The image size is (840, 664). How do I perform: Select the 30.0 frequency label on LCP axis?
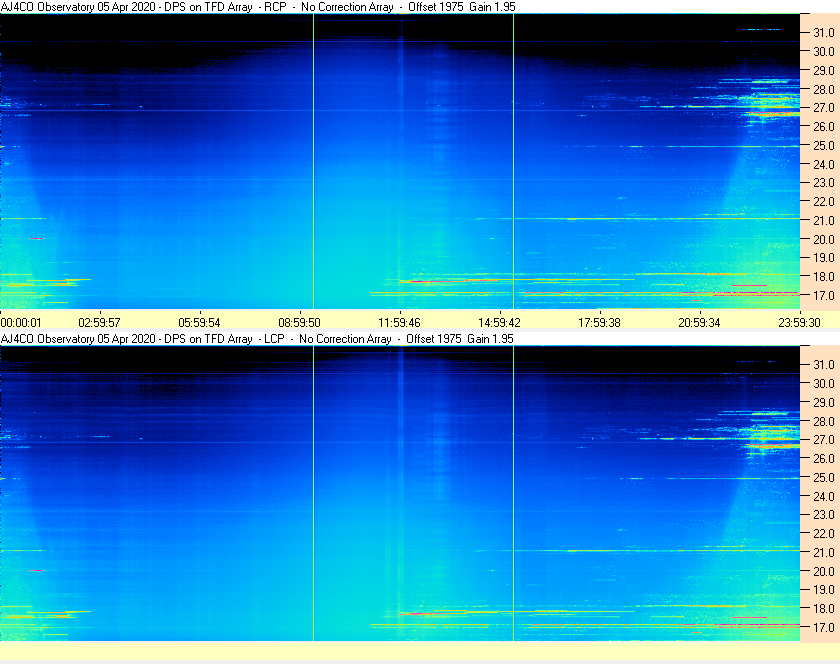click(x=824, y=383)
